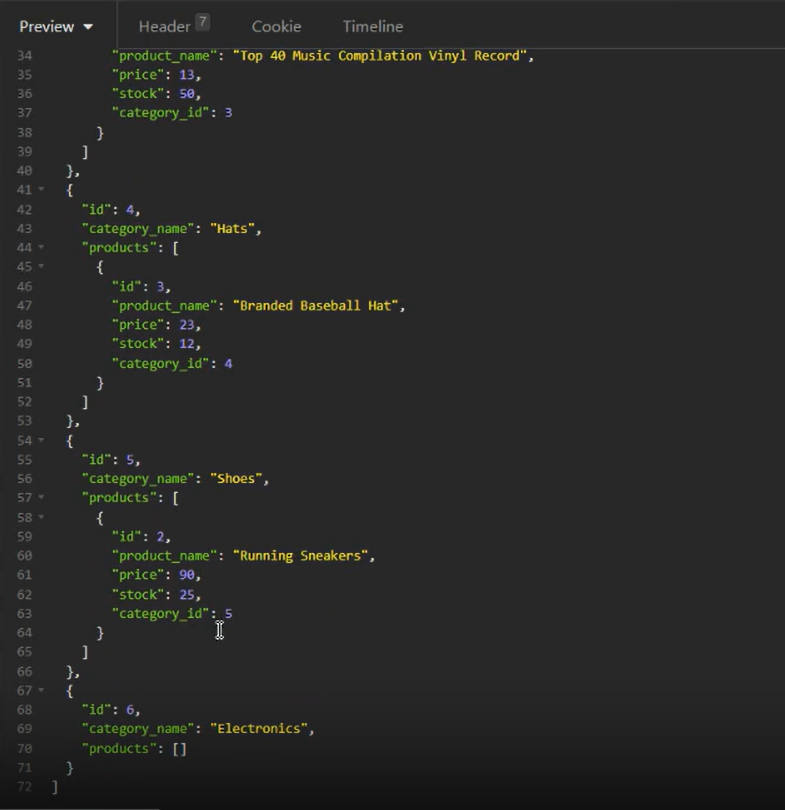Collapse the Running Sneakers object at line 58
The image size is (785, 810).
(41, 517)
